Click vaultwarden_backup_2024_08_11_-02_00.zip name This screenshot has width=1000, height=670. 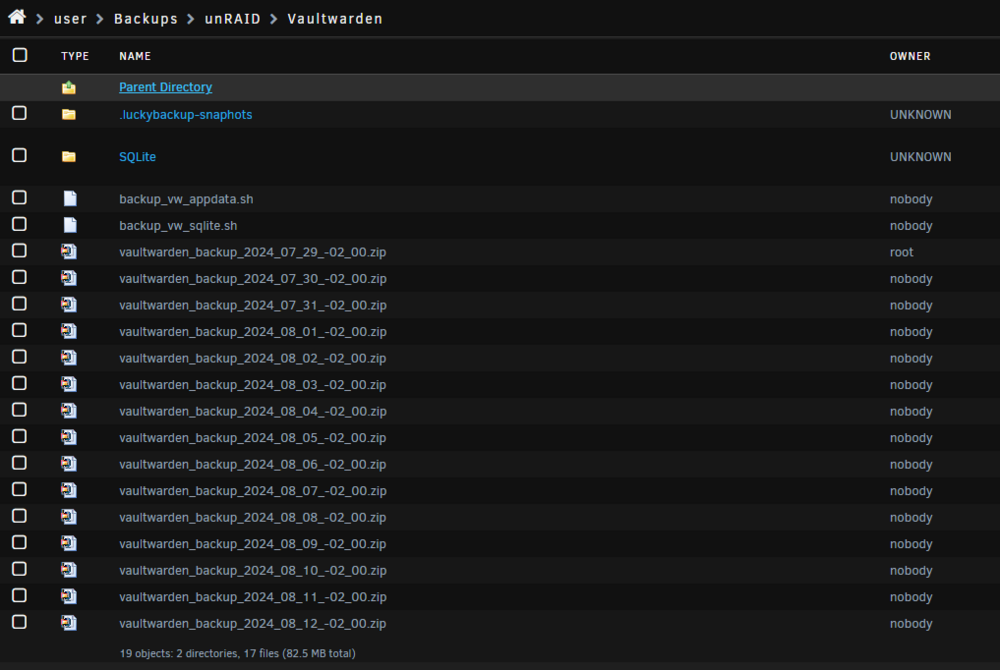click(253, 597)
